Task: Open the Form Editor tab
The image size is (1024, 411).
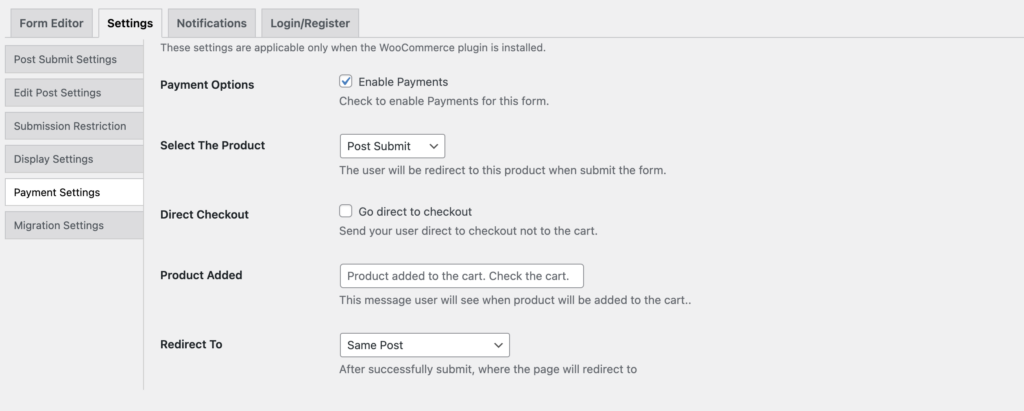Action: tap(52, 23)
